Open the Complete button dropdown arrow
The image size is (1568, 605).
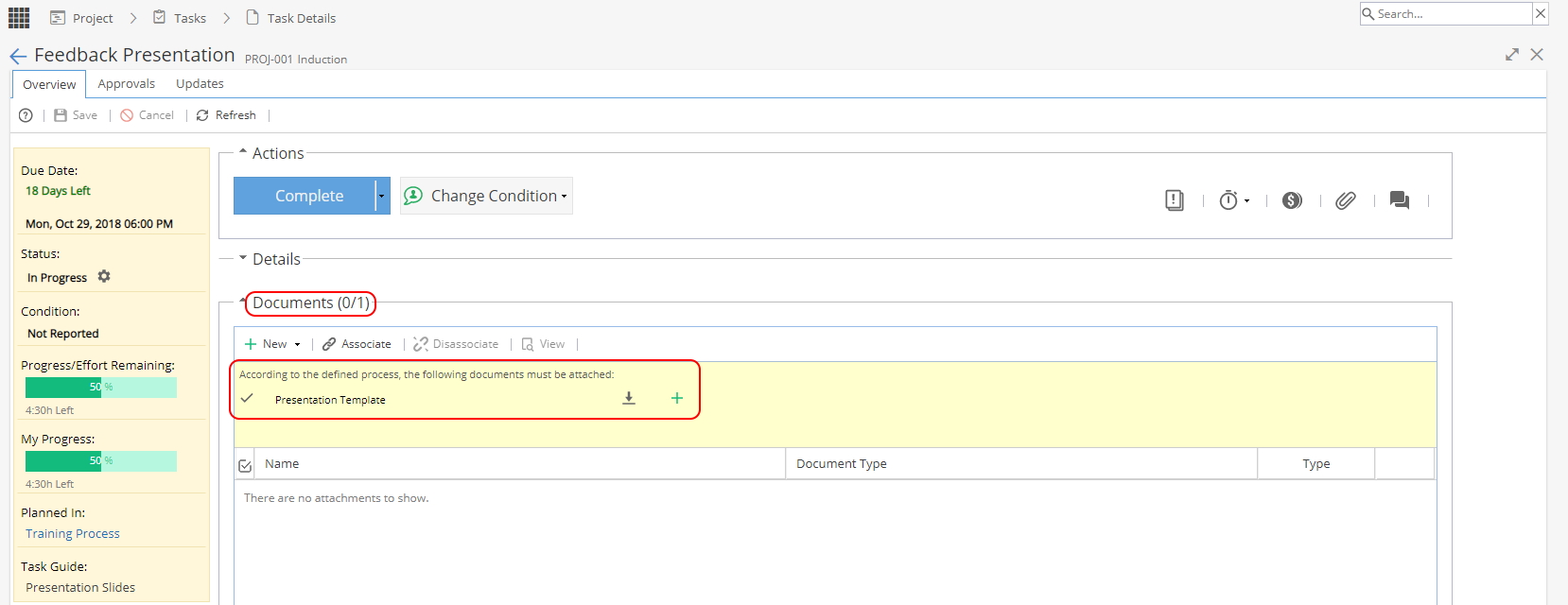tap(382, 196)
